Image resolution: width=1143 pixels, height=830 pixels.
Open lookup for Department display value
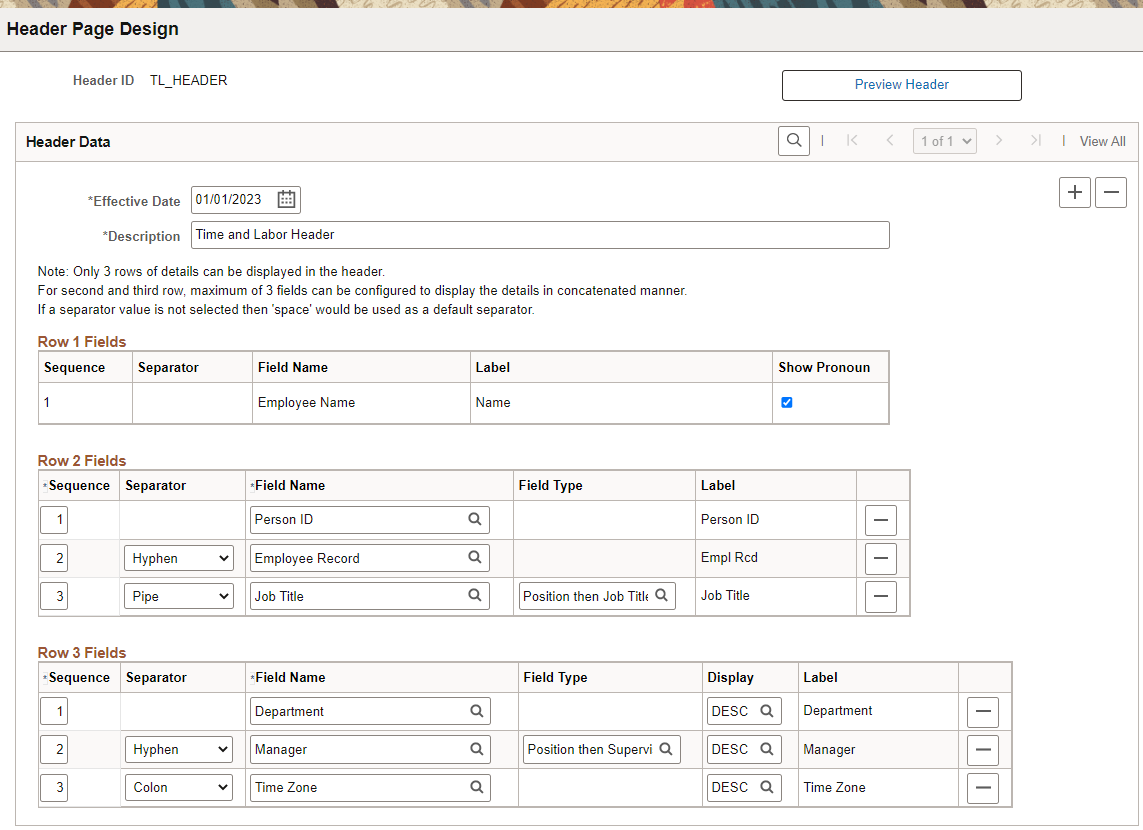767,712
